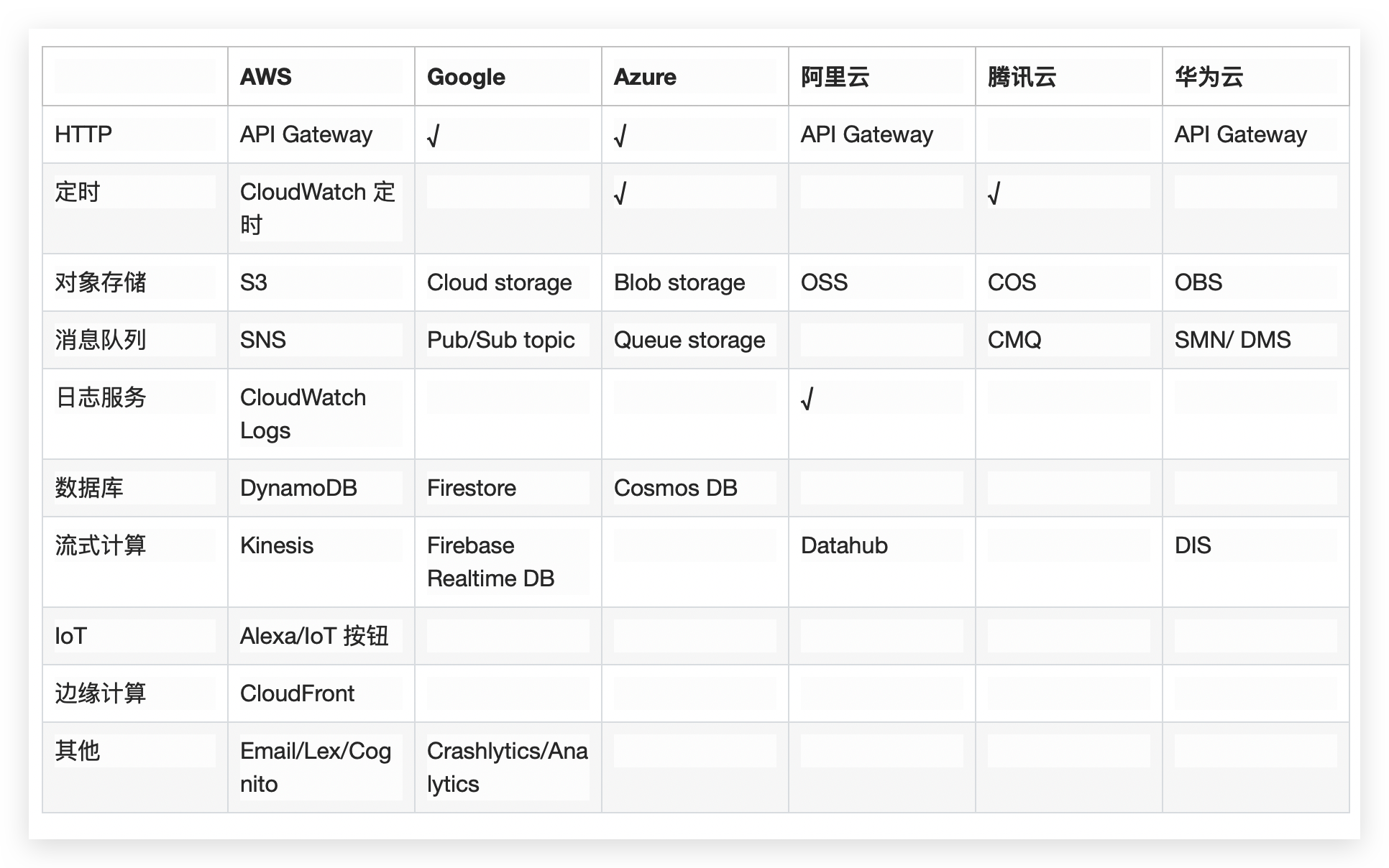The height and width of the screenshot is (868, 1389).
Task: Click the checkmark in Google HTTP cell
Action: click(x=433, y=135)
